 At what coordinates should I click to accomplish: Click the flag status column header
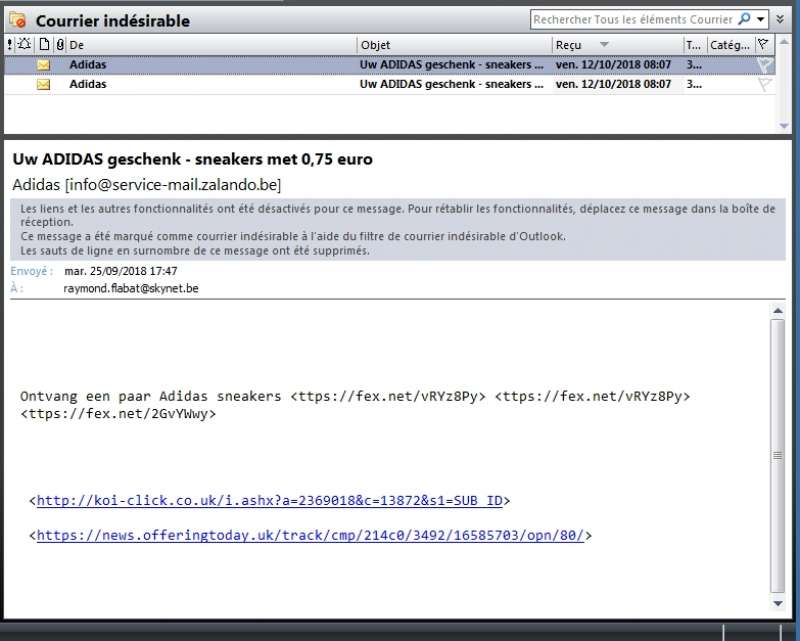pos(764,45)
